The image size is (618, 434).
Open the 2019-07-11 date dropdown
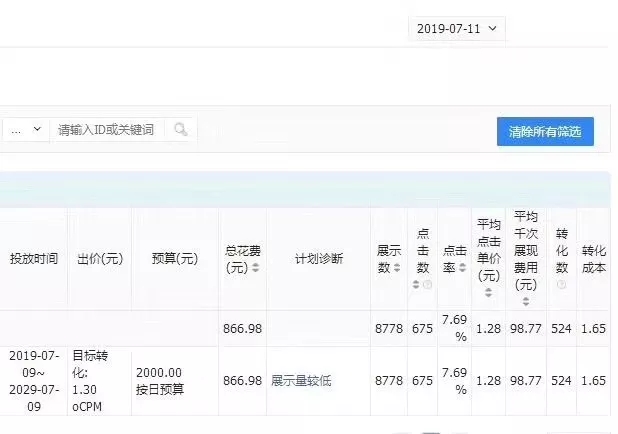(x=457, y=29)
